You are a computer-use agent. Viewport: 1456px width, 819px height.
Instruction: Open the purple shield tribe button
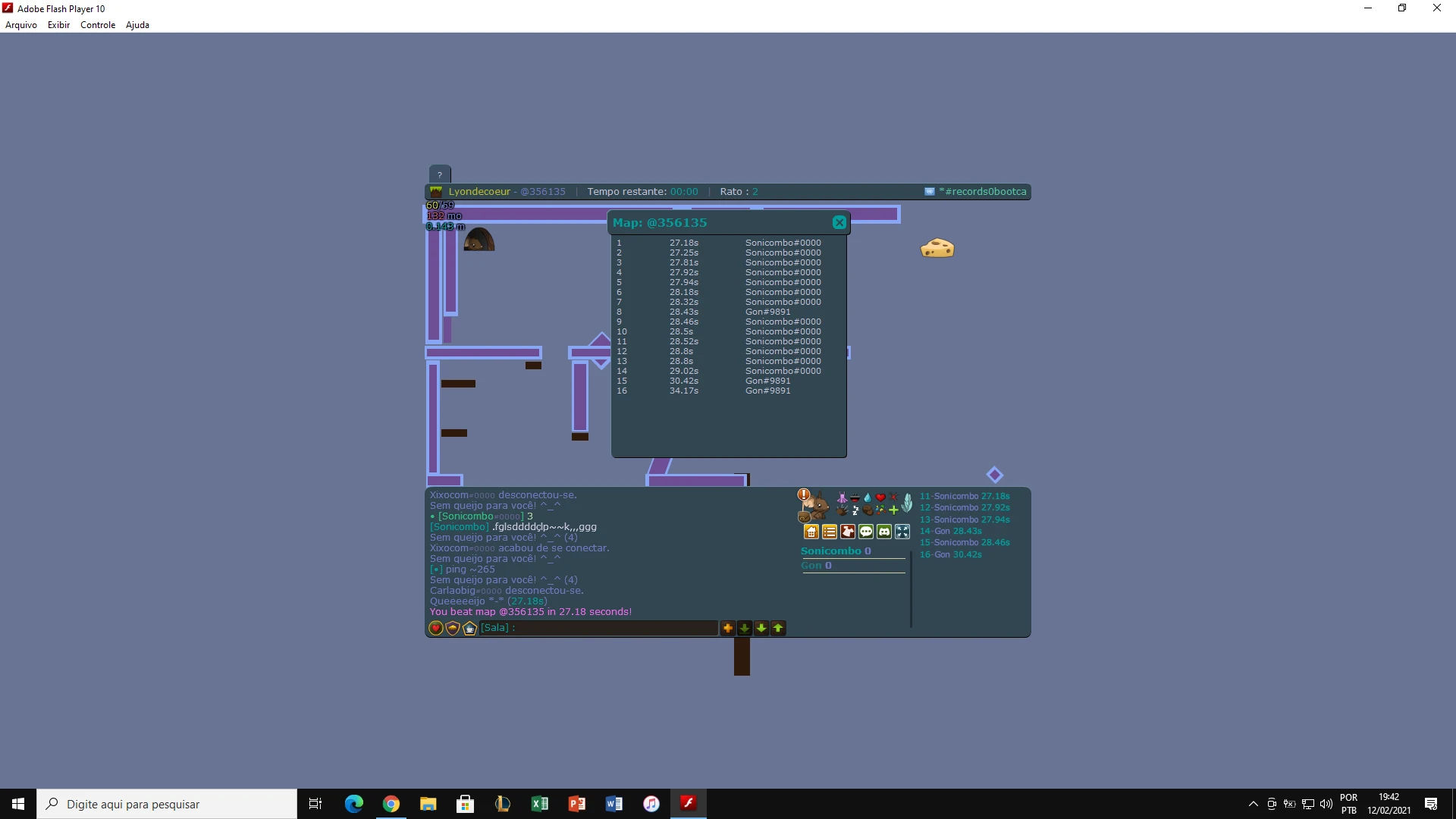click(453, 628)
